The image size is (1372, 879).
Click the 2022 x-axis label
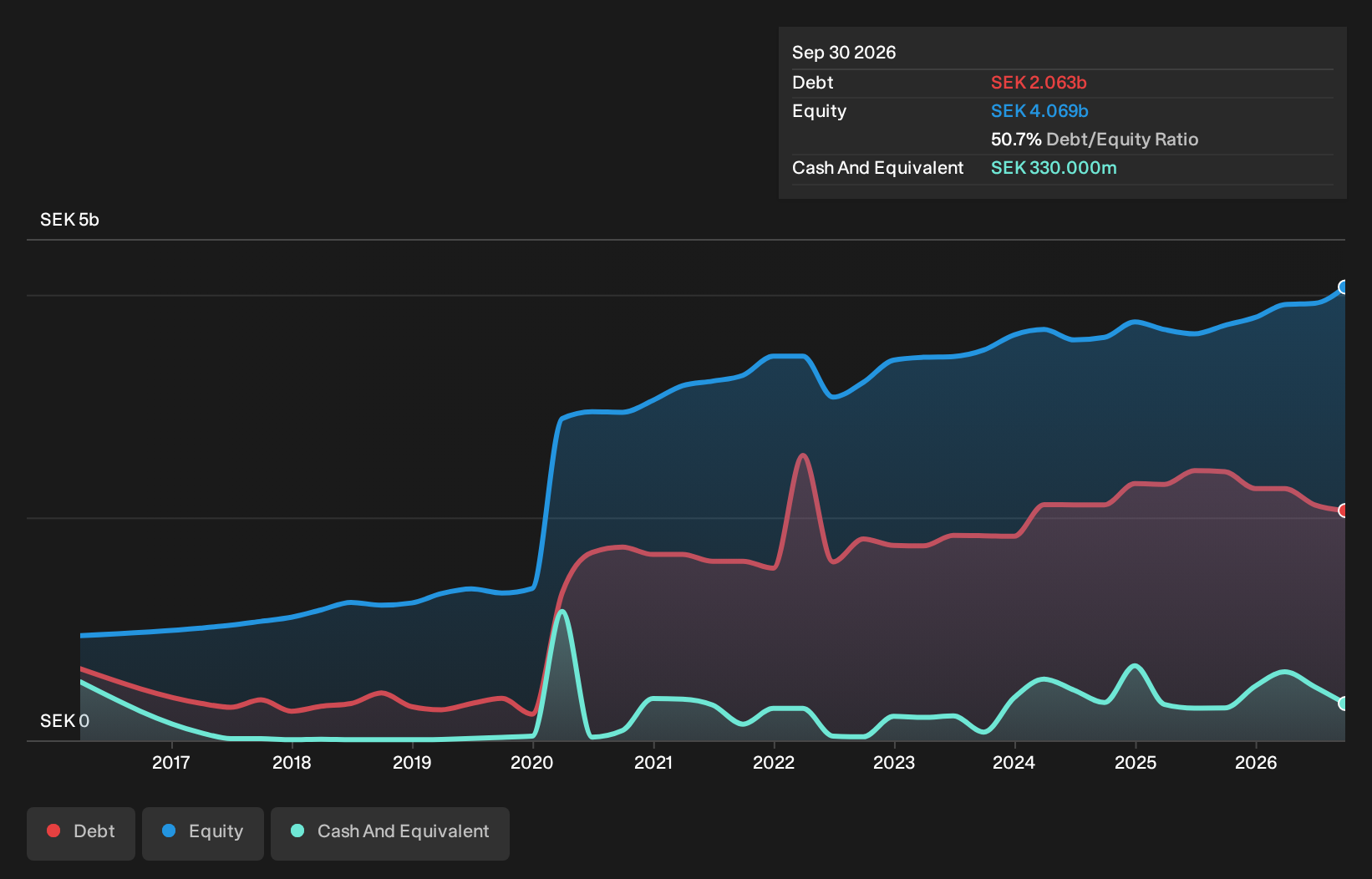point(774,762)
